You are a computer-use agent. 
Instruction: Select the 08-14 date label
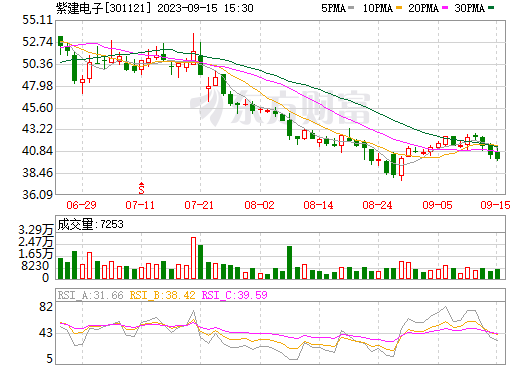(x=318, y=205)
